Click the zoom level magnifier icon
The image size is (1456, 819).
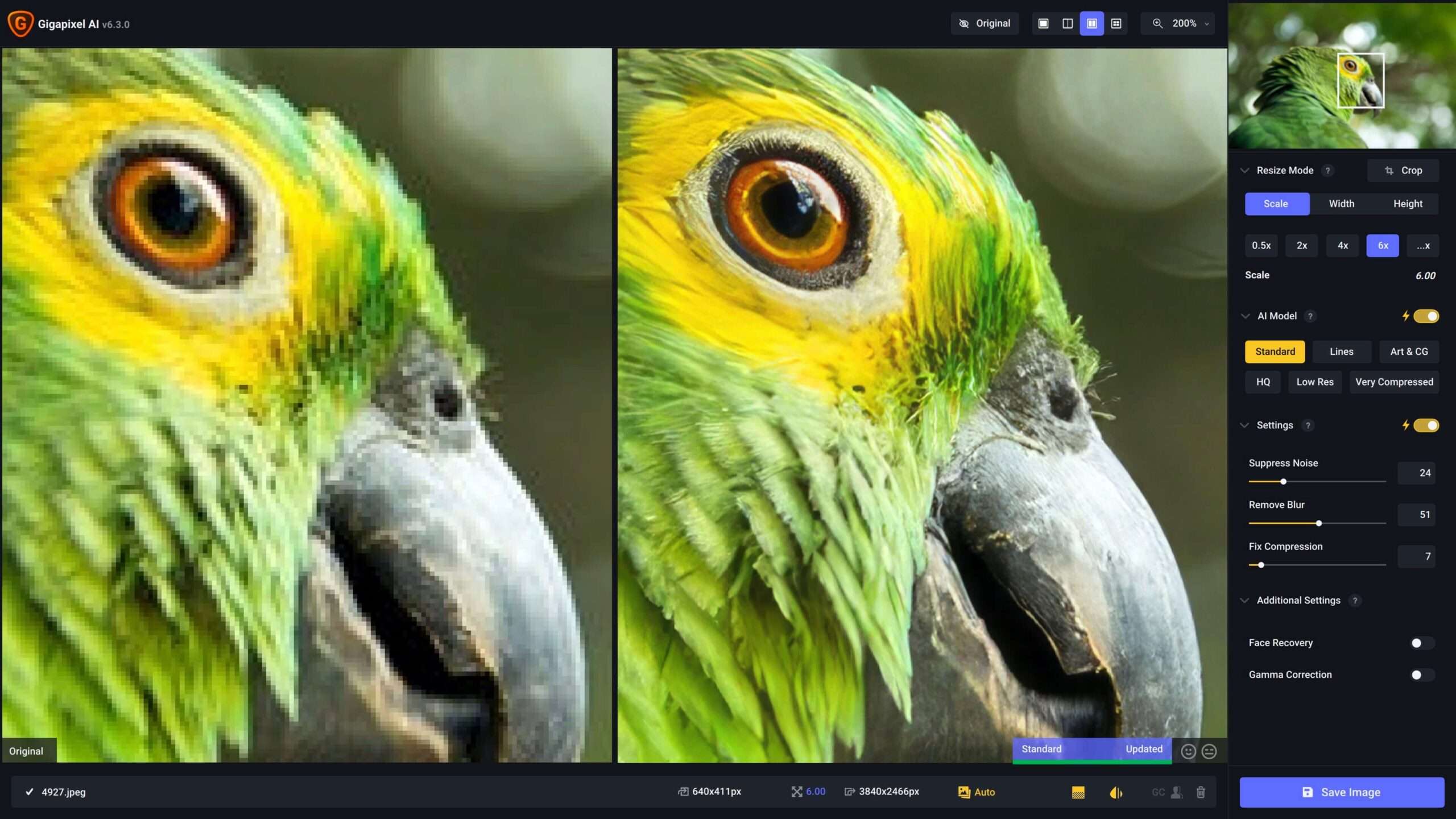tap(1157, 24)
